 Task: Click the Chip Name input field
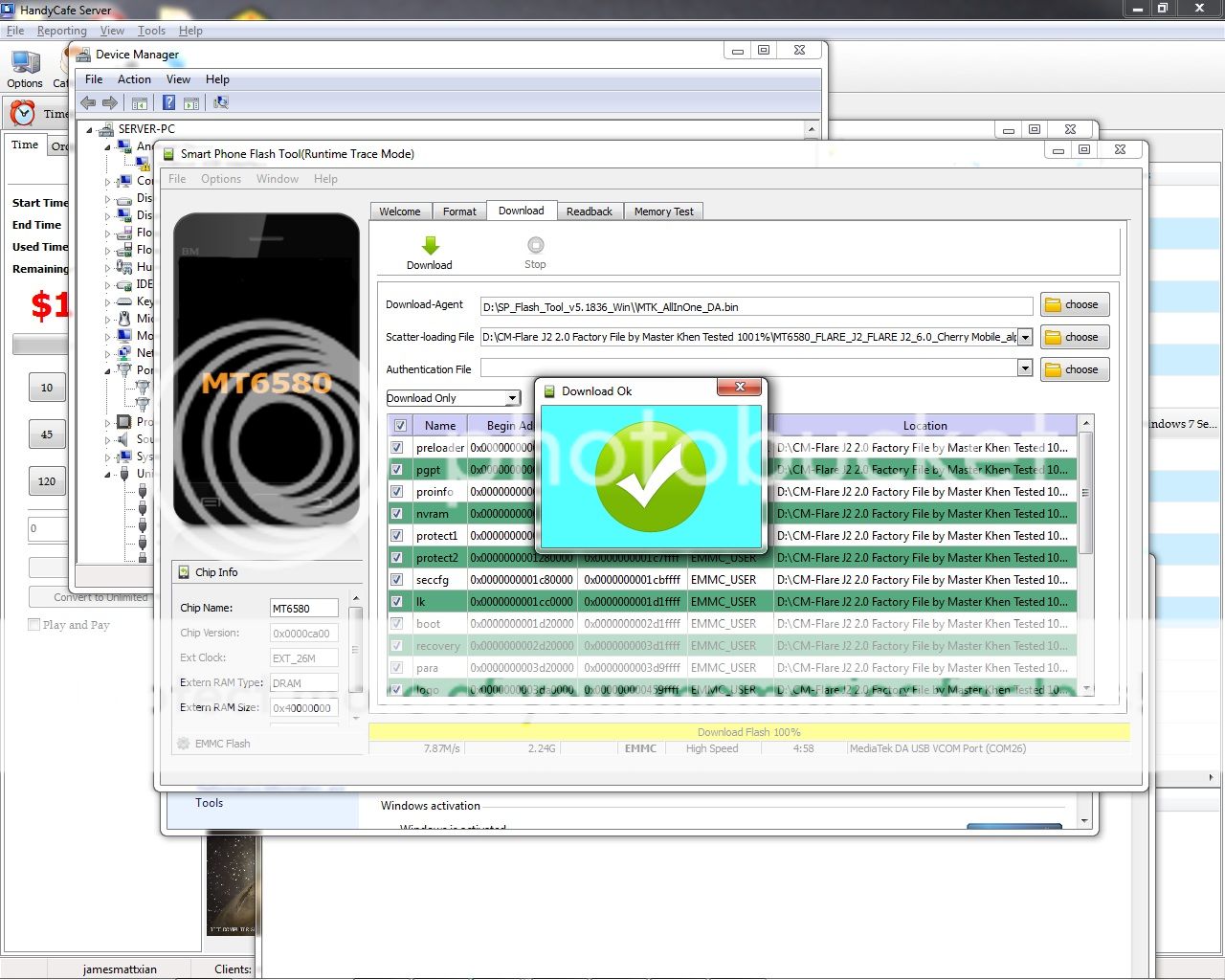(x=303, y=609)
